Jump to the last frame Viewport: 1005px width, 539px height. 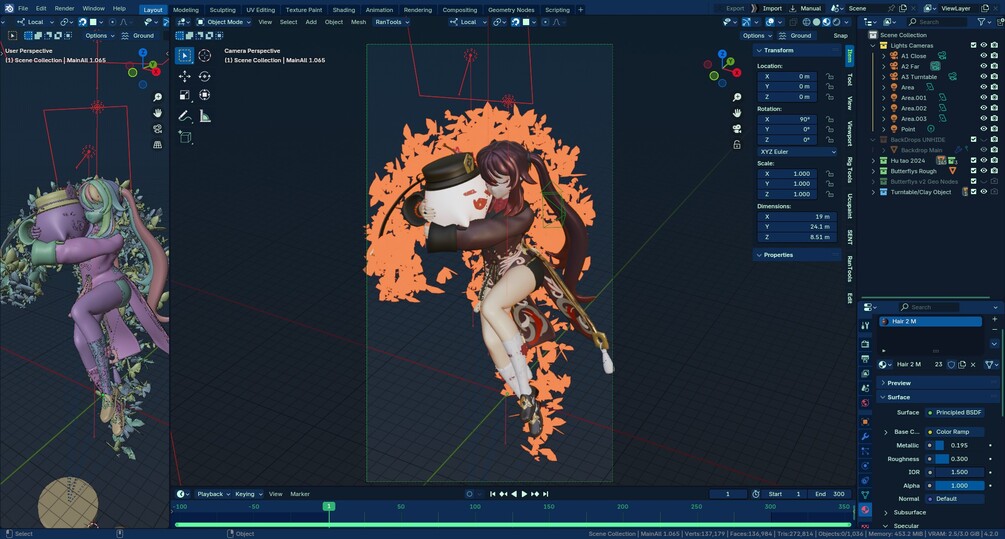click(x=545, y=494)
